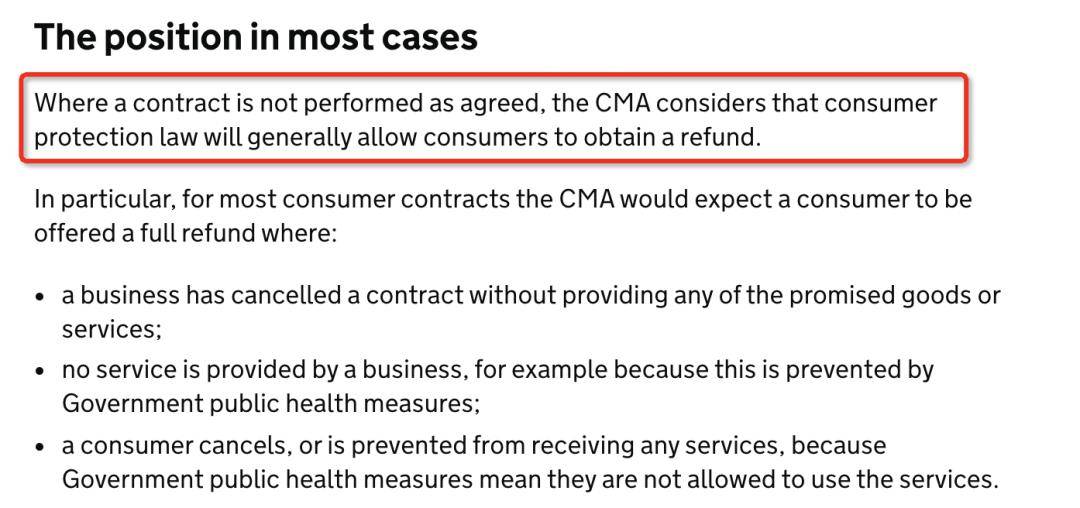Click the third bullet point marker
The width and height of the screenshot is (1080, 508).
pos(41,447)
